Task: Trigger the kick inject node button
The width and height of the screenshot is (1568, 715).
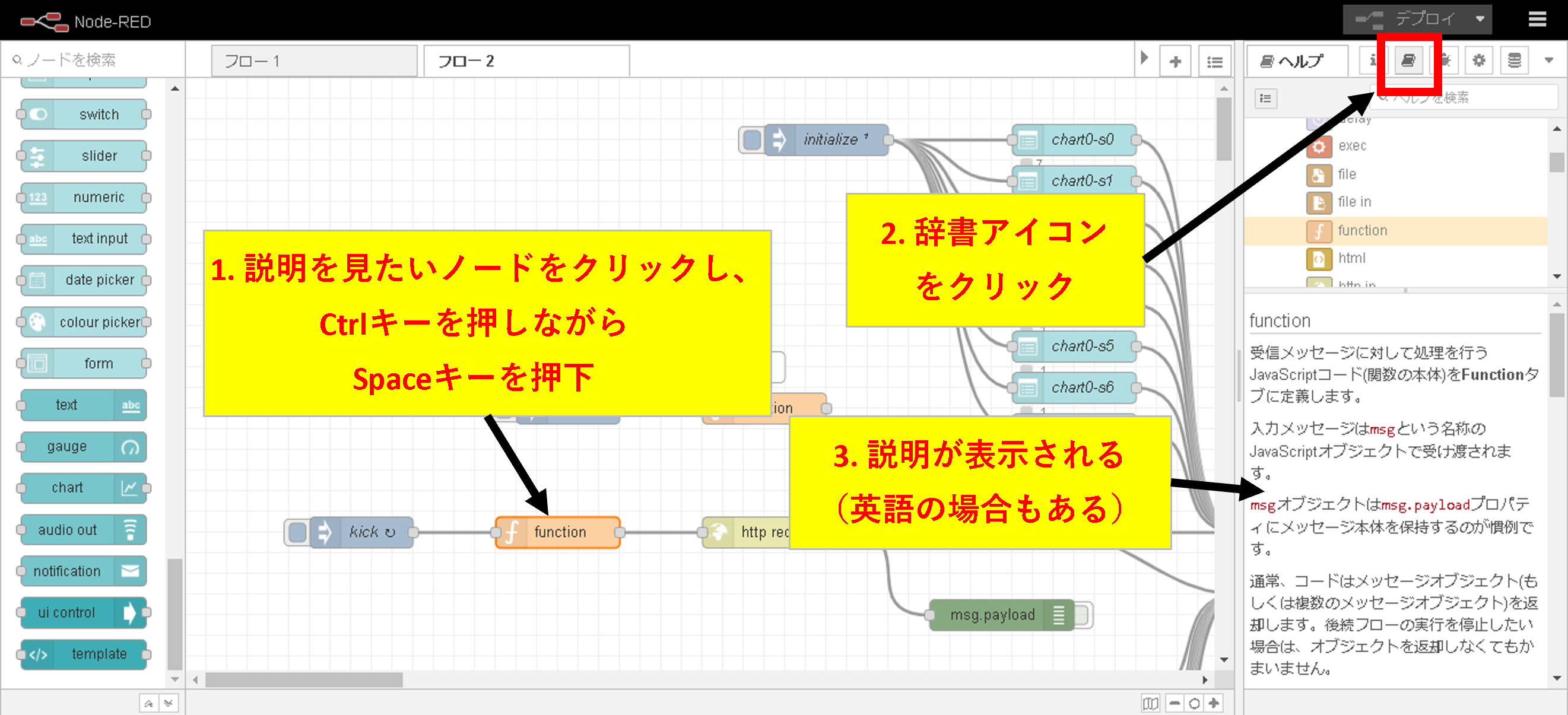Action: (297, 532)
